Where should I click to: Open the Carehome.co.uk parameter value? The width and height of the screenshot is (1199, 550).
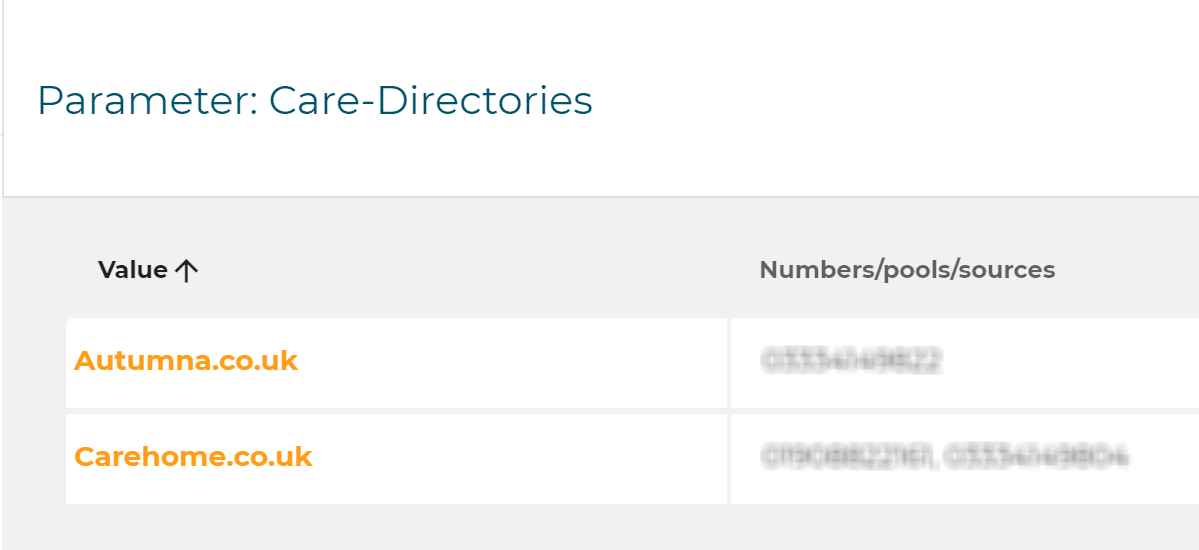click(193, 457)
